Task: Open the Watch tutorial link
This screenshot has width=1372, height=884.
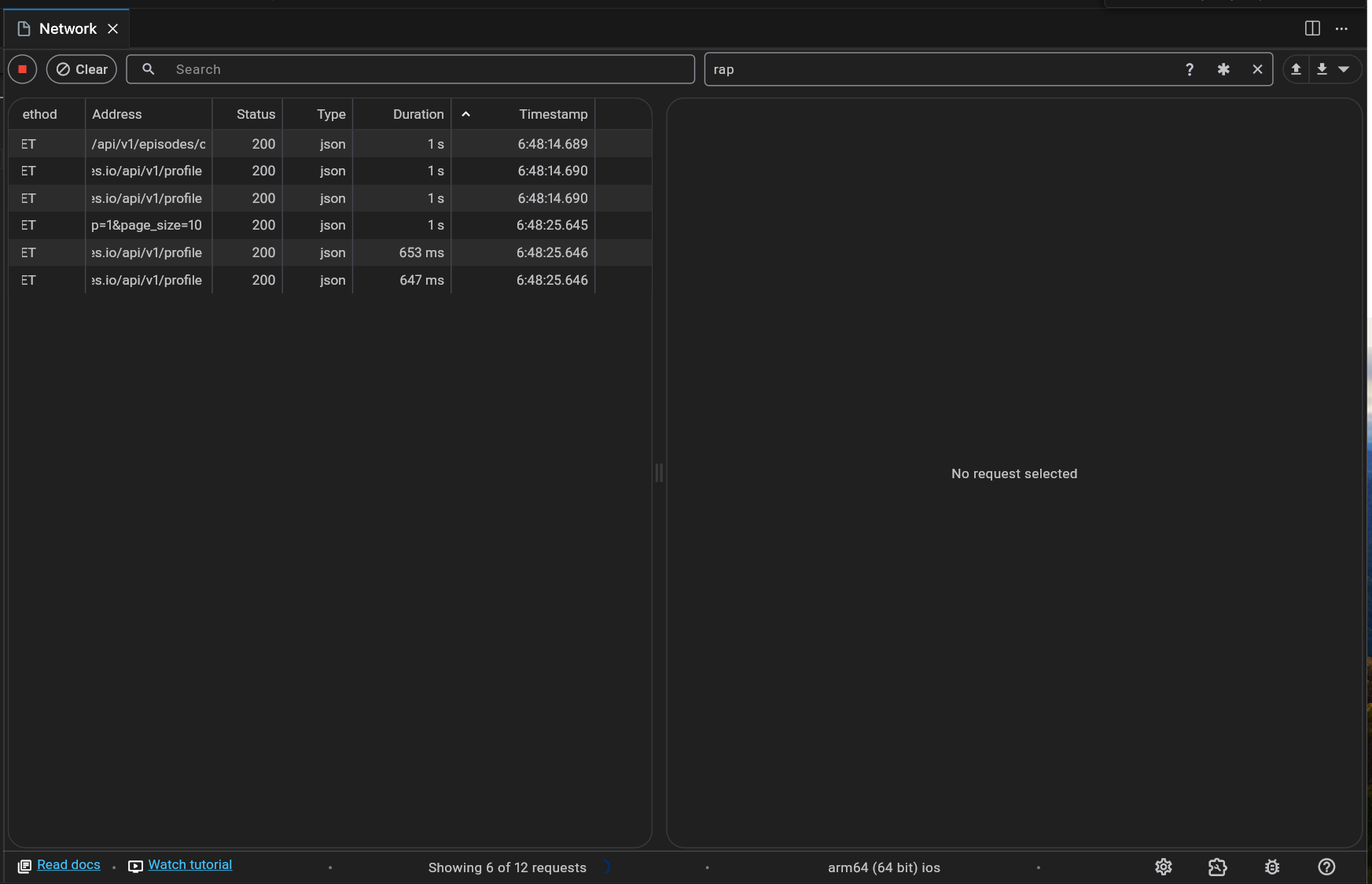Action: click(190, 864)
